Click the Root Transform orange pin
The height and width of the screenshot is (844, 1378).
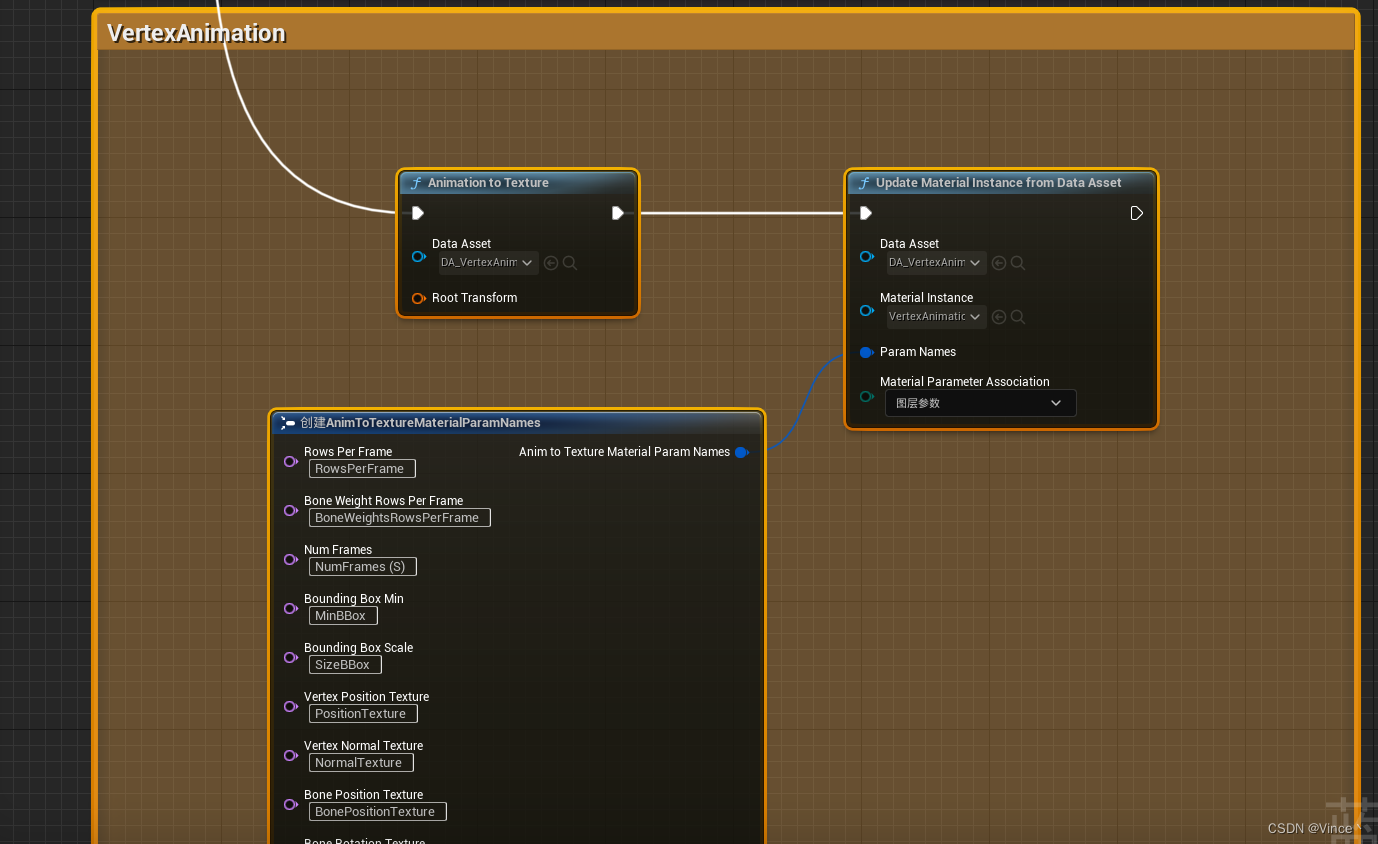tap(419, 298)
